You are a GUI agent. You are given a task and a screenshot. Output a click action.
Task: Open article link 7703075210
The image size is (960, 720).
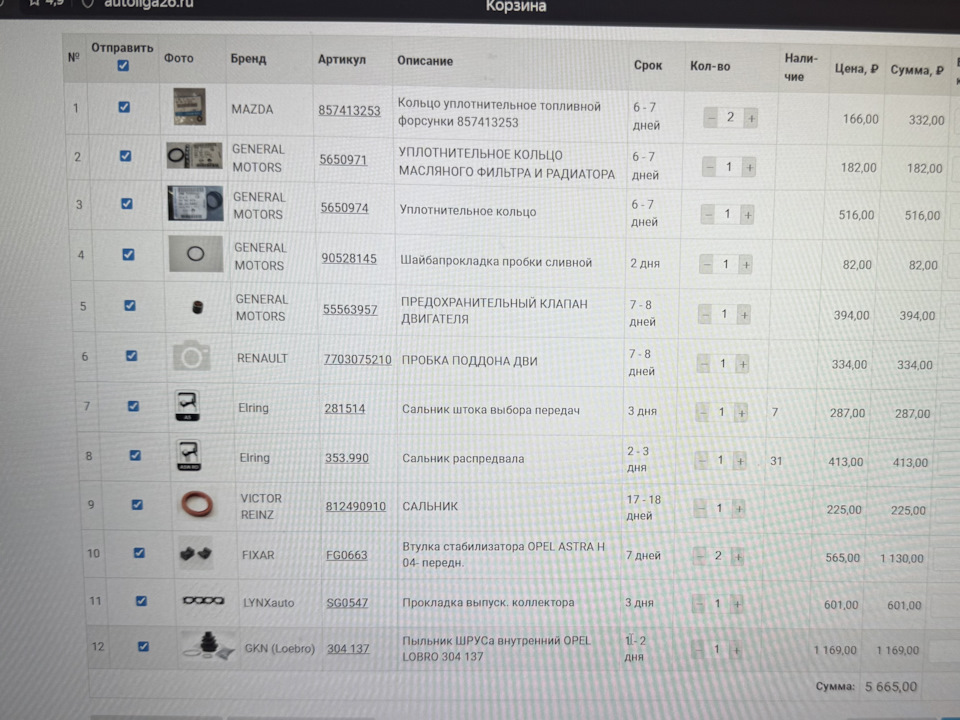358,360
